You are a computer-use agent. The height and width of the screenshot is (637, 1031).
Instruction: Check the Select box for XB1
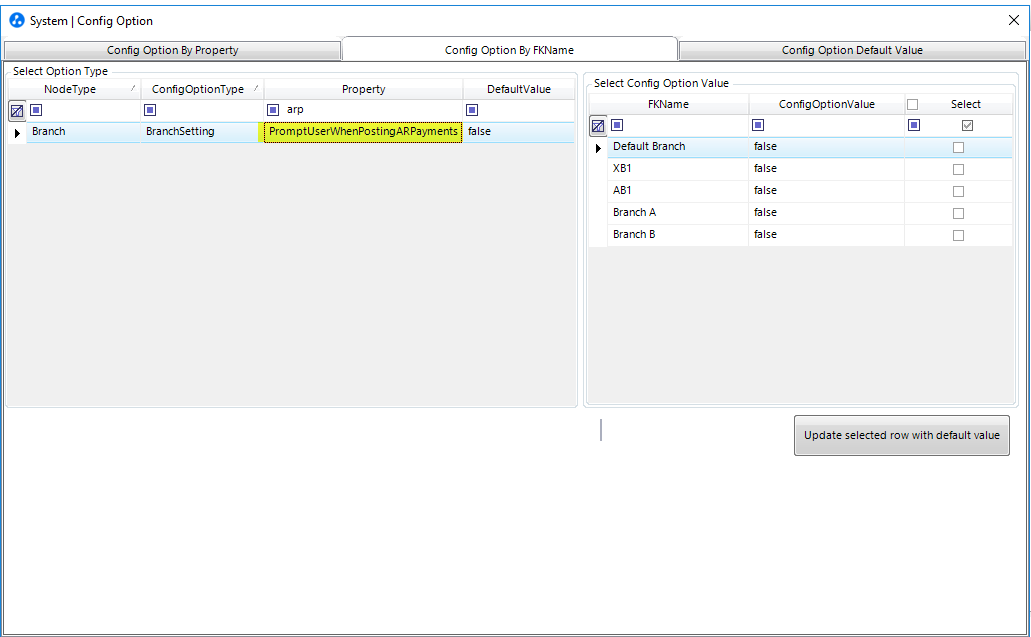[959, 170]
